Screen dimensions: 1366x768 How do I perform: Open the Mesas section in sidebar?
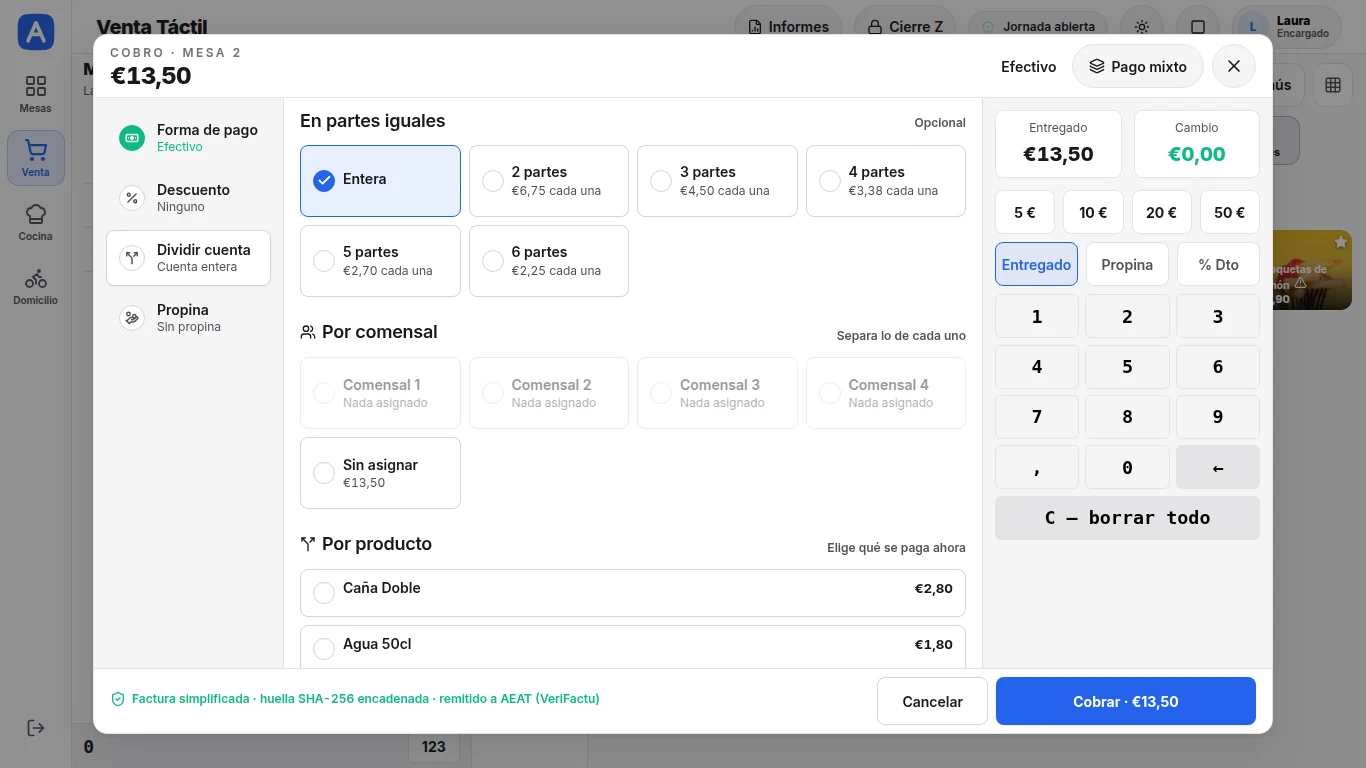(36, 94)
